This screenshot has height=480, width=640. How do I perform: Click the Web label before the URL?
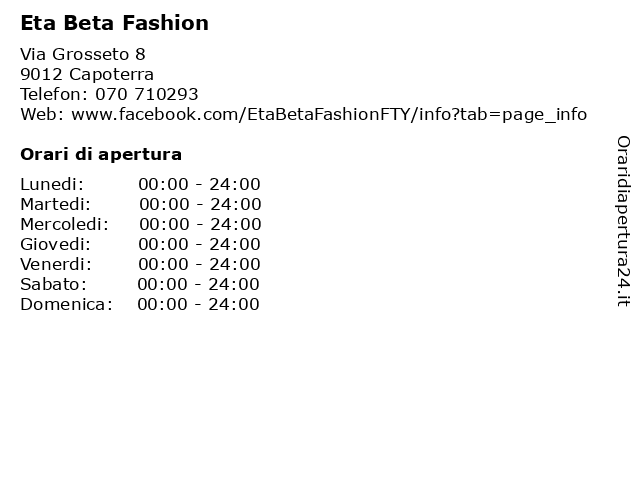(42, 114)
